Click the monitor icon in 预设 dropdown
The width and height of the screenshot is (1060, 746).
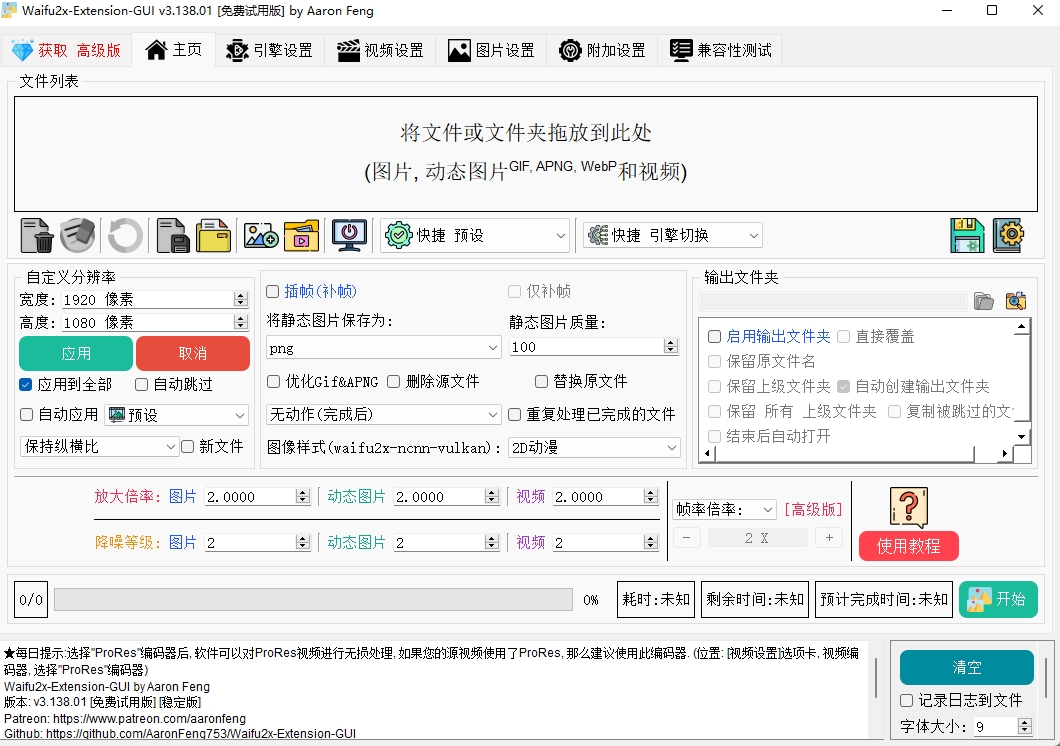click(x=116, y=415)
